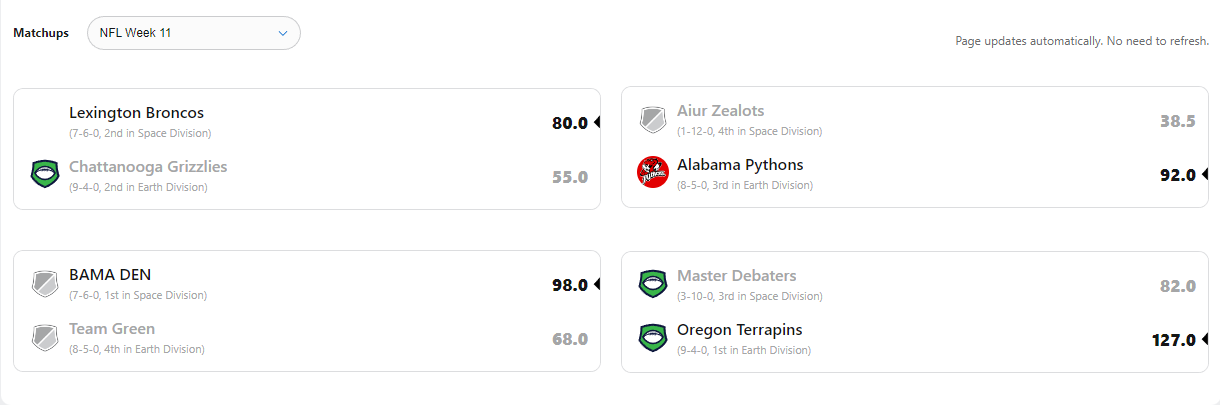This screenshot has width=1220, height=405.
Task: Click the Aiur Zealots team name
Action: (720, 111)
